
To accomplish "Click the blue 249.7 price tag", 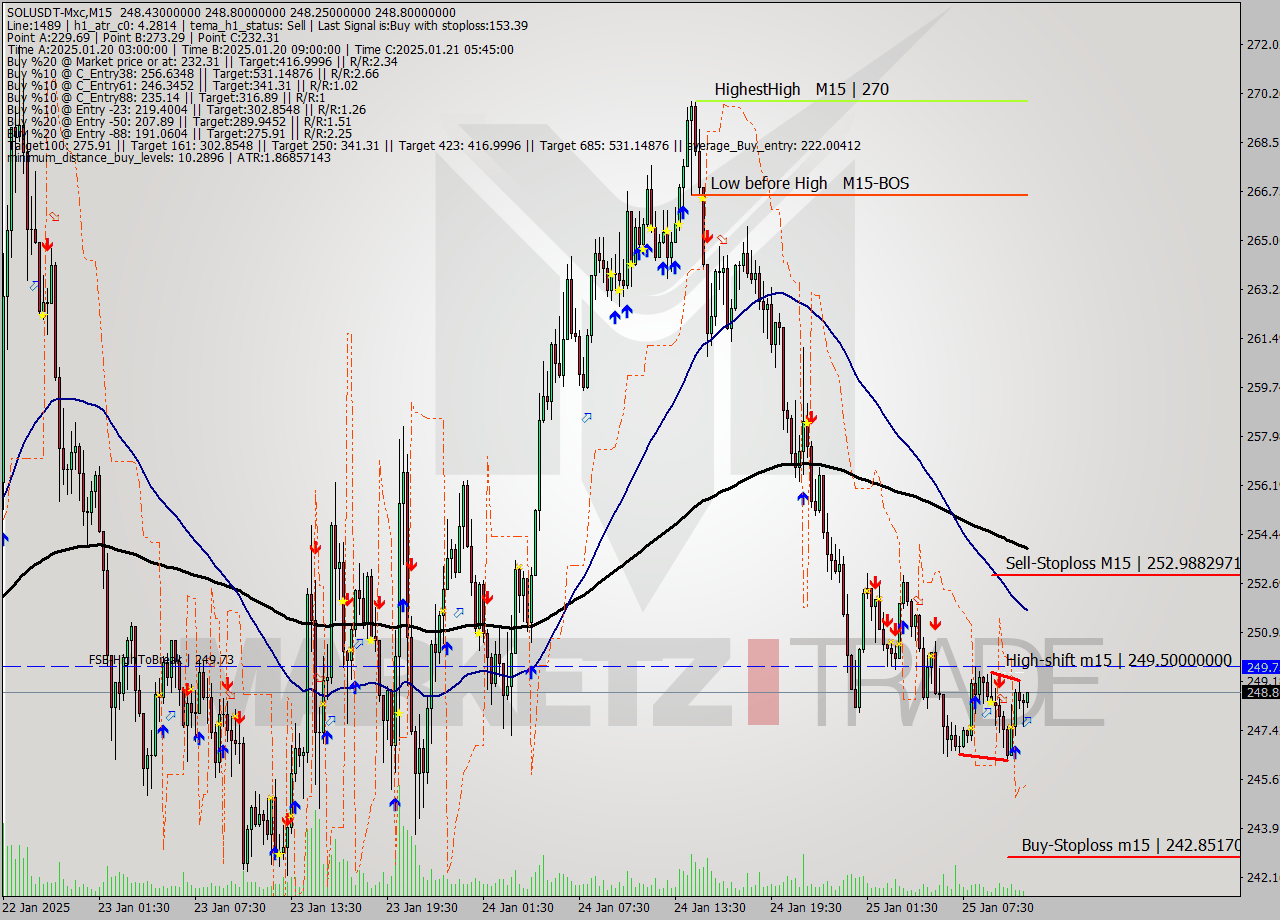I will pyautogui.click(x=1260, y=666).
